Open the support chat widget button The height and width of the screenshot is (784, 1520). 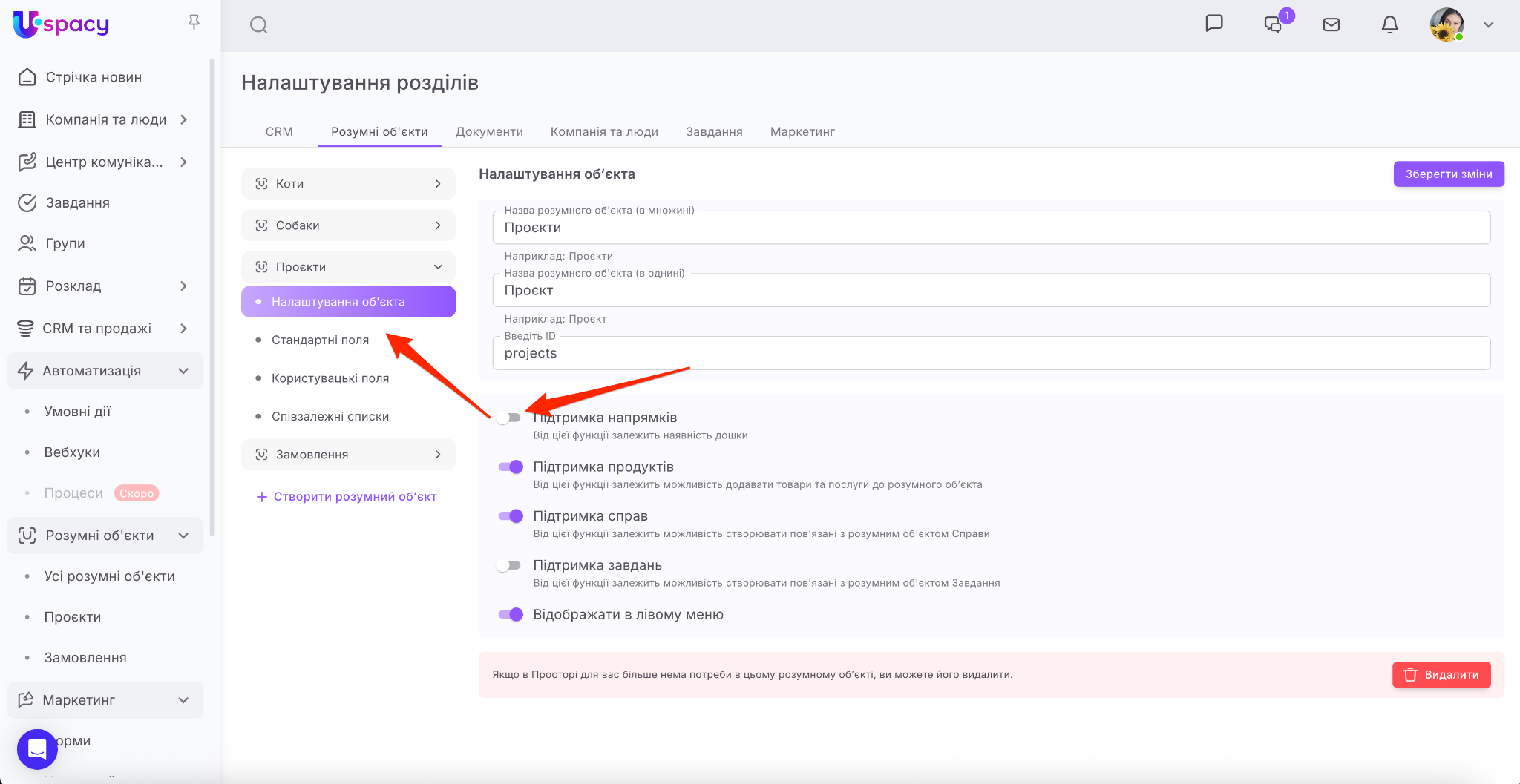tap(37, 749)
